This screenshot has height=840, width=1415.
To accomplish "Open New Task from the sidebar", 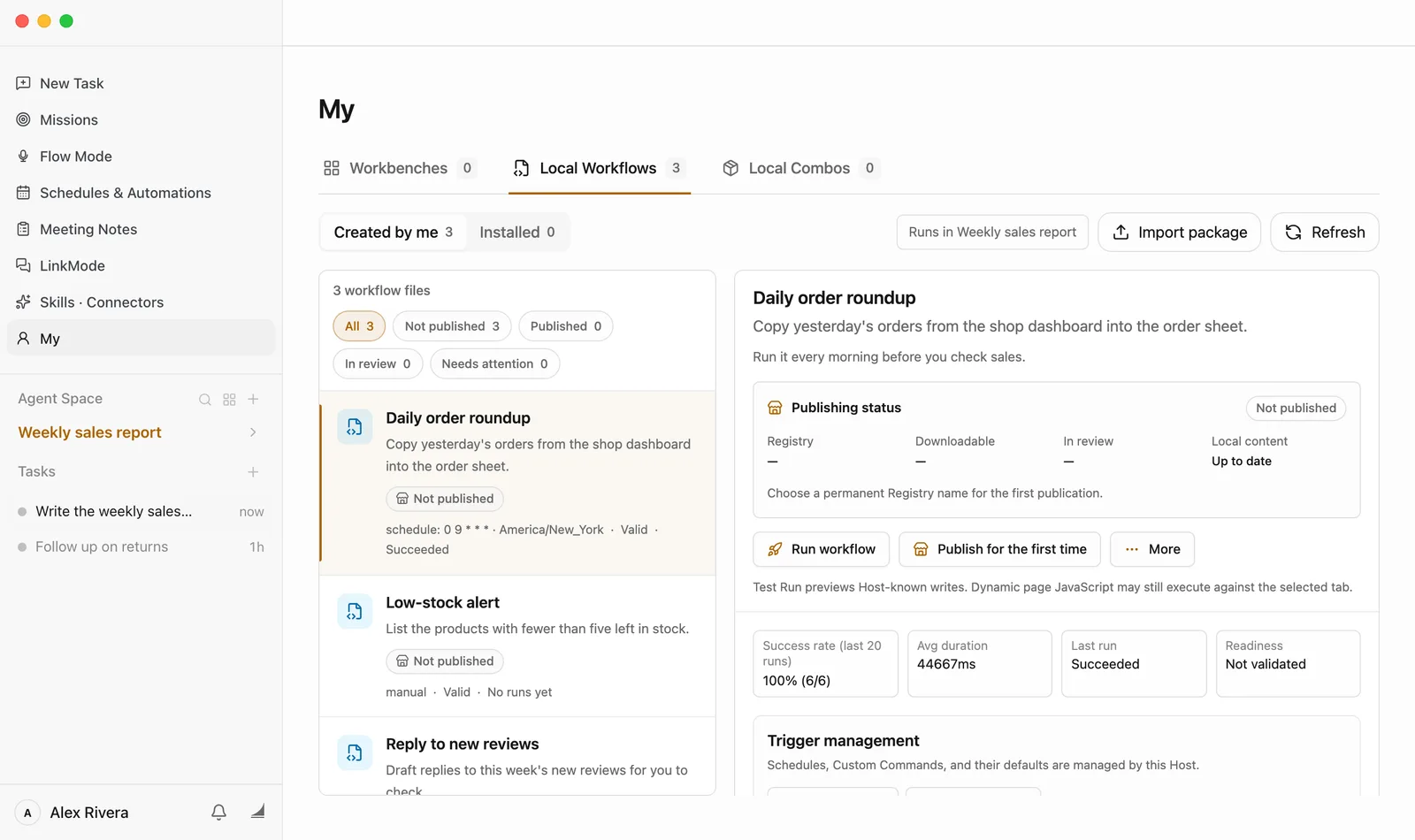I will (141, 83).
